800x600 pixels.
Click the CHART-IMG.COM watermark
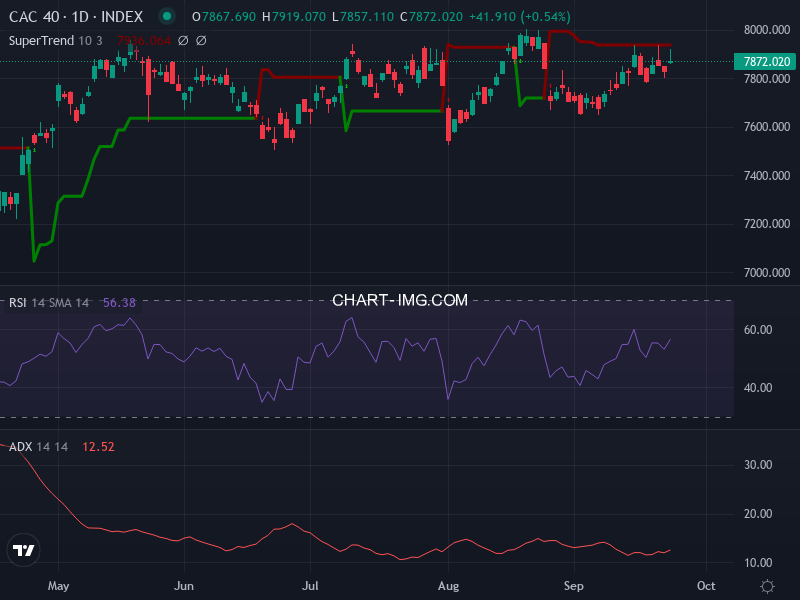400,300
